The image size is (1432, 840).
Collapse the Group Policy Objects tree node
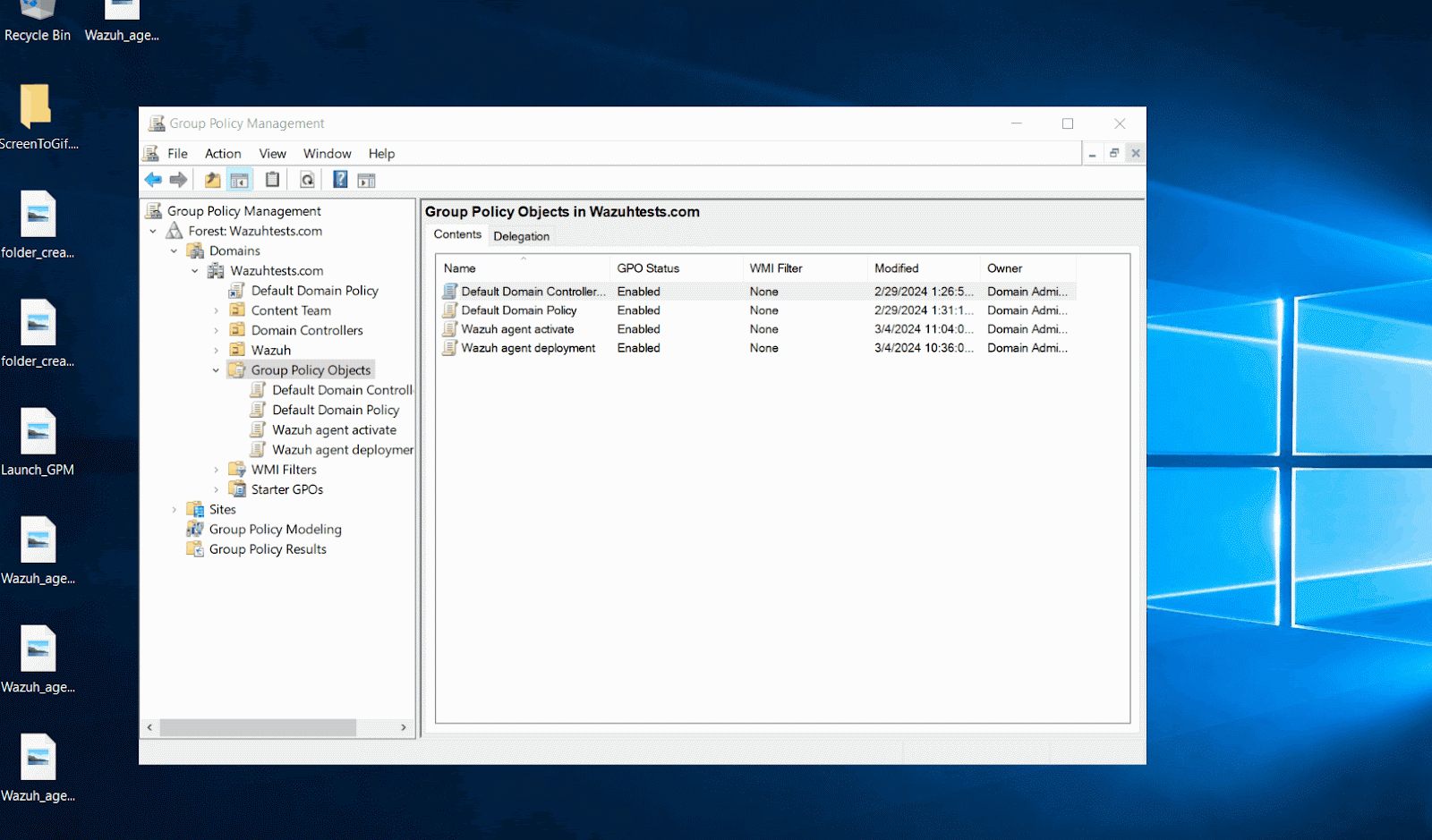pos(216,370)
